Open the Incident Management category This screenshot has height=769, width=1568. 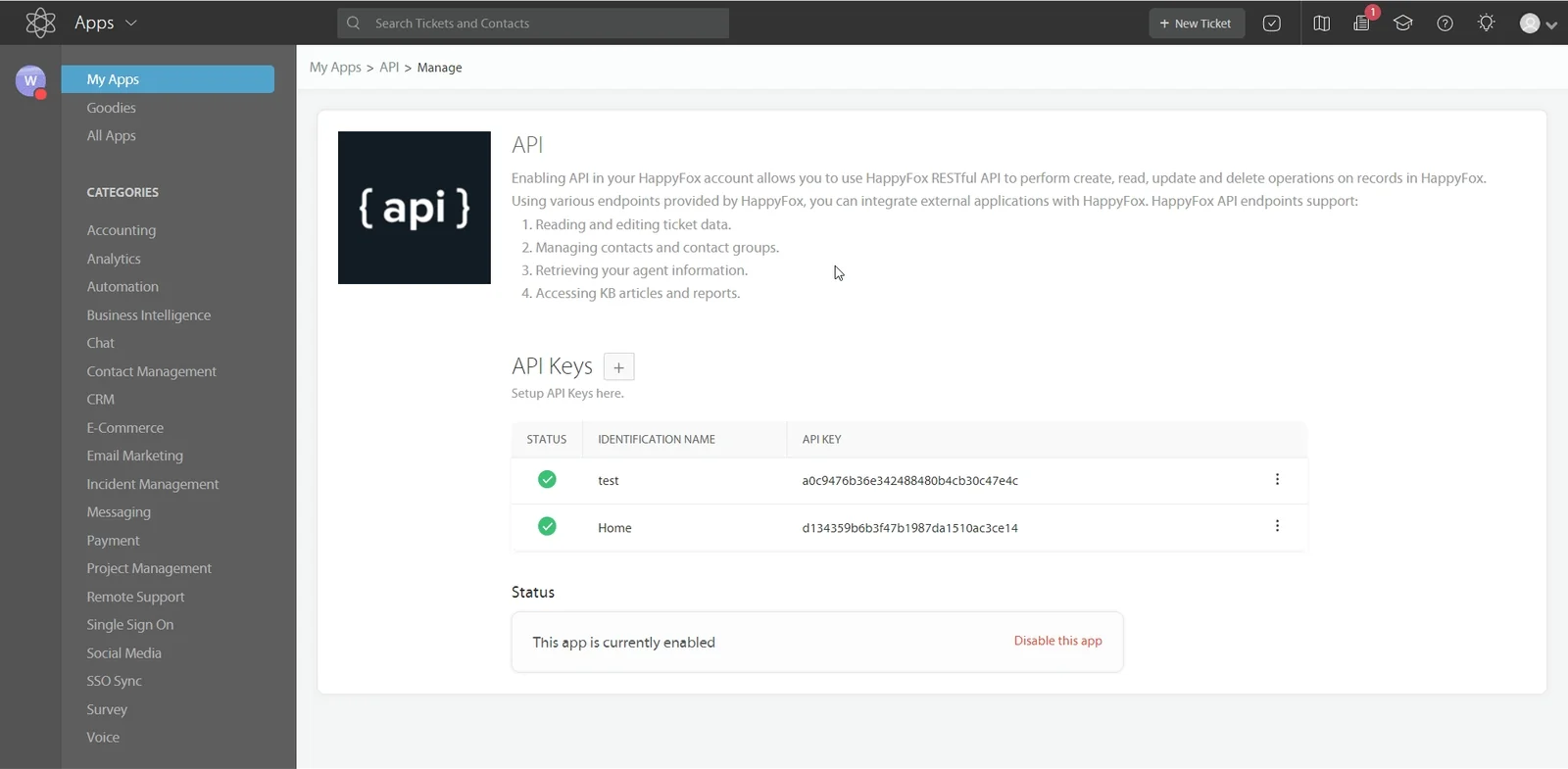[152, 484]
